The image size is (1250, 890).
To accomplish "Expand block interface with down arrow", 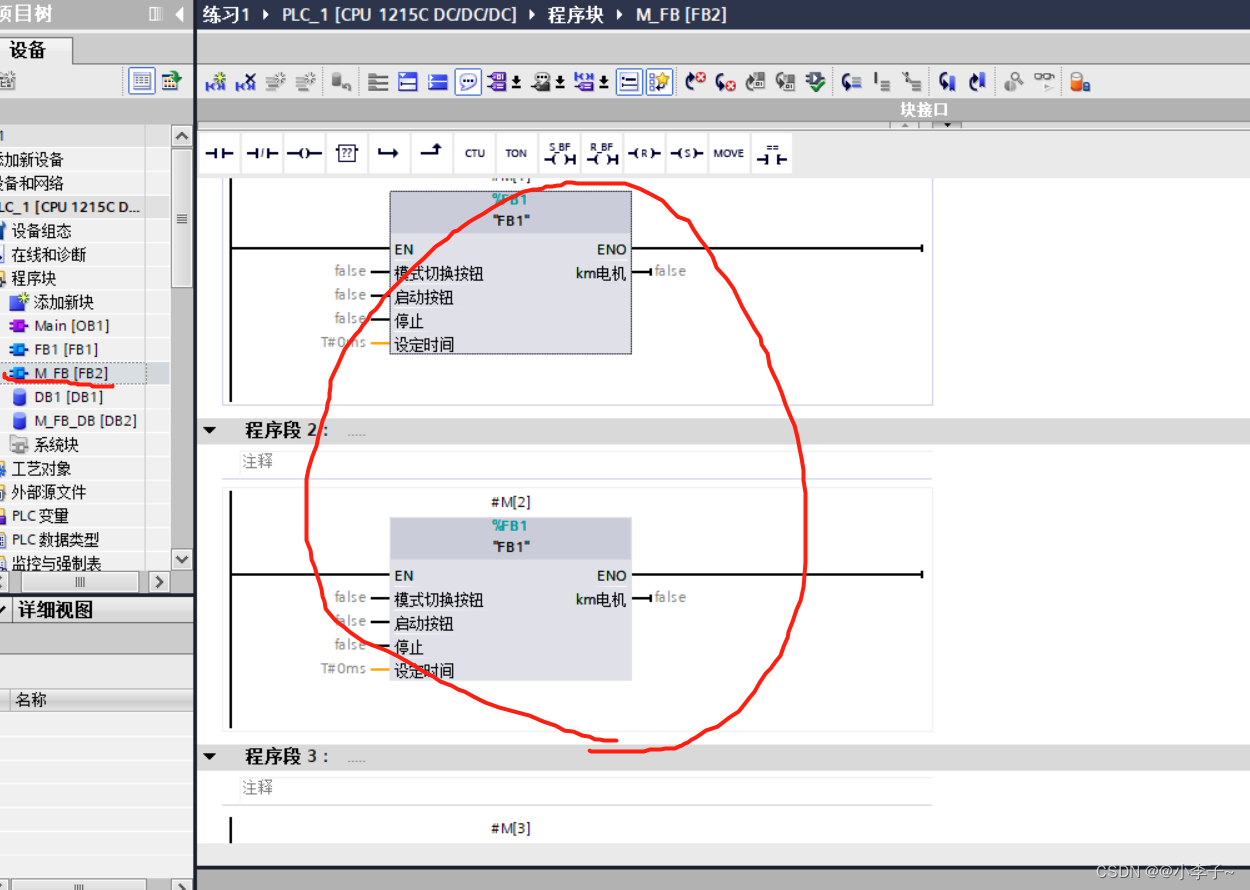I will tap(948, 127).
